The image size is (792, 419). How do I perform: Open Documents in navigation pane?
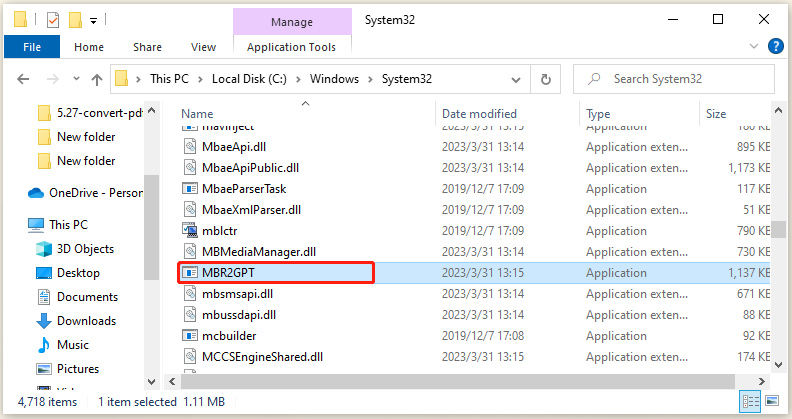[77, 297]
